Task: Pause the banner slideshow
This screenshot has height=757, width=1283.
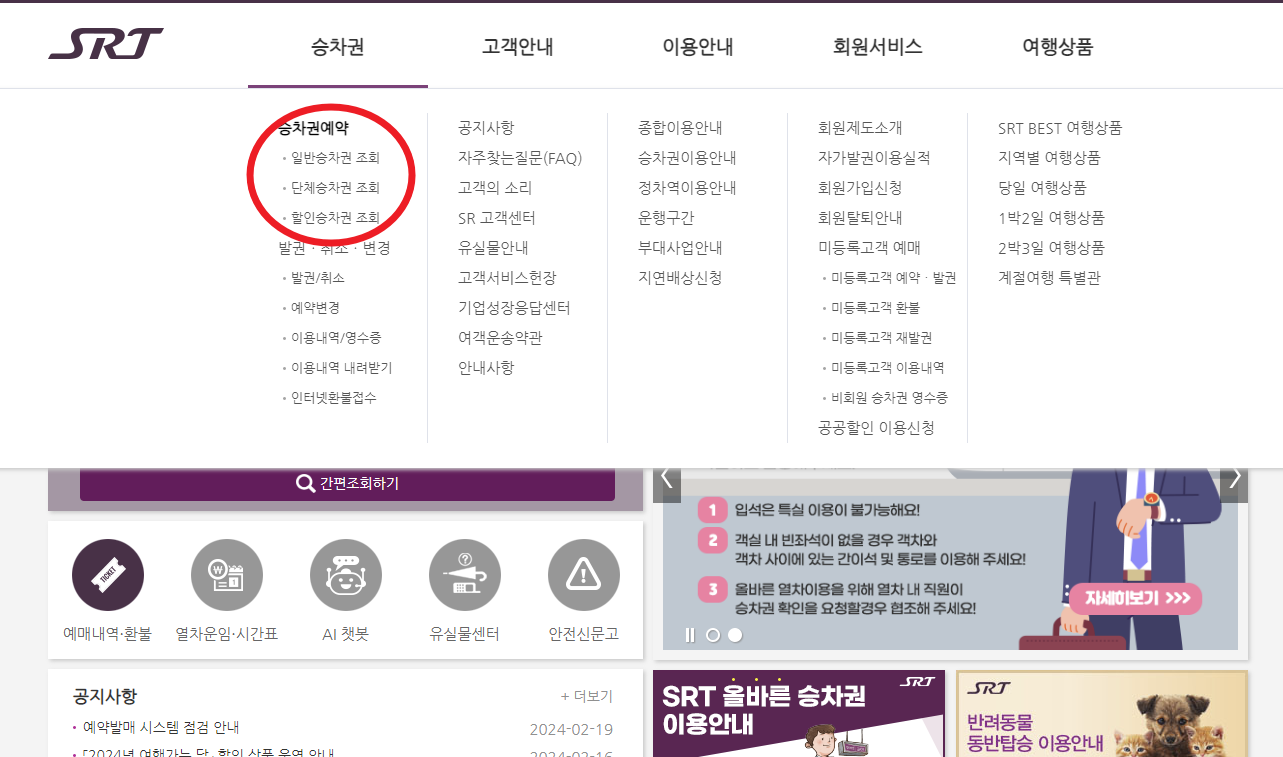Action: [x=690, y=634]
